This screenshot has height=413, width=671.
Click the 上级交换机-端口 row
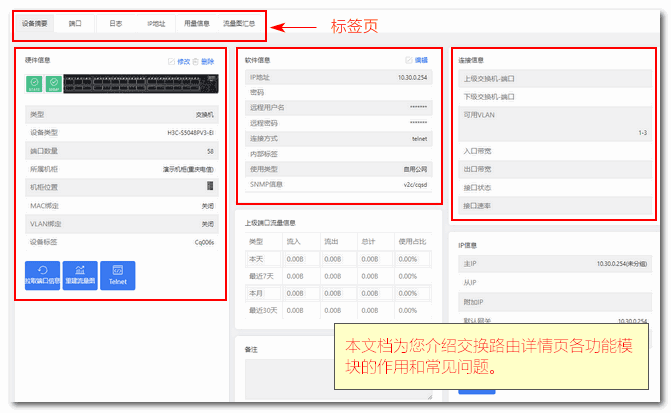555,79
